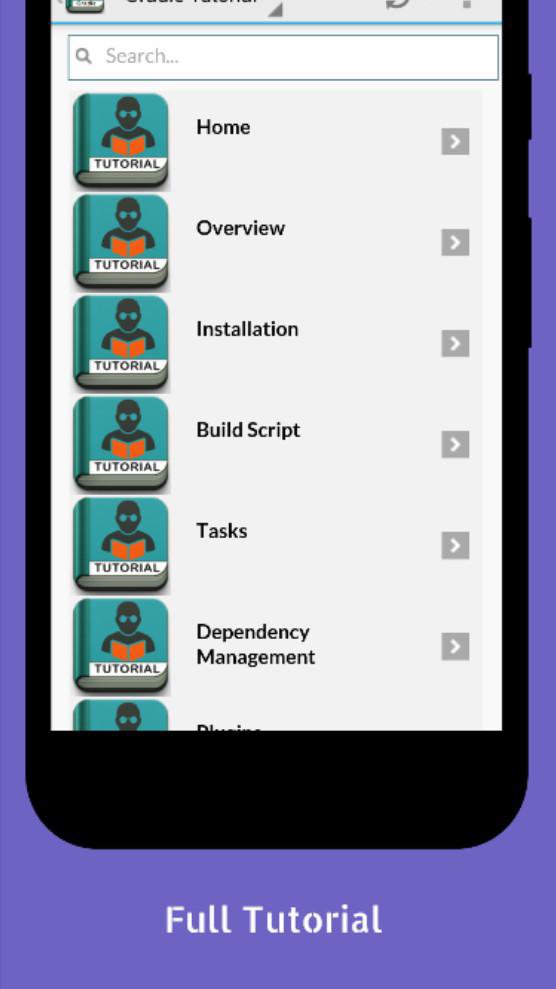Open Installation via its chevron arrow
This screenshot has height=989, width=556.
pyautogui.click(x=455, y=343)
